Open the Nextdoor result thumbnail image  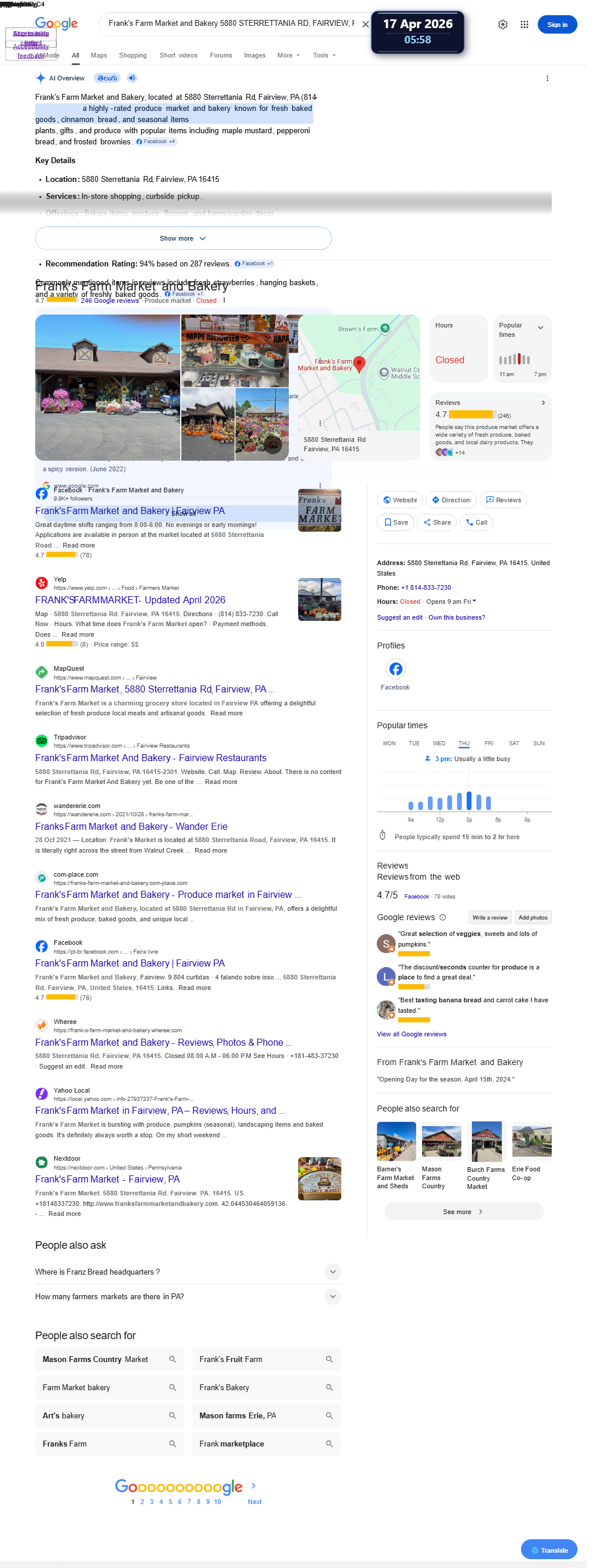[319, 1178]
